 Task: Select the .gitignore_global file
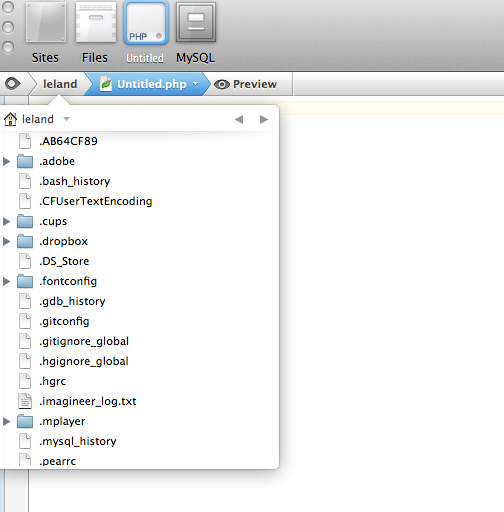click(139, 341)
